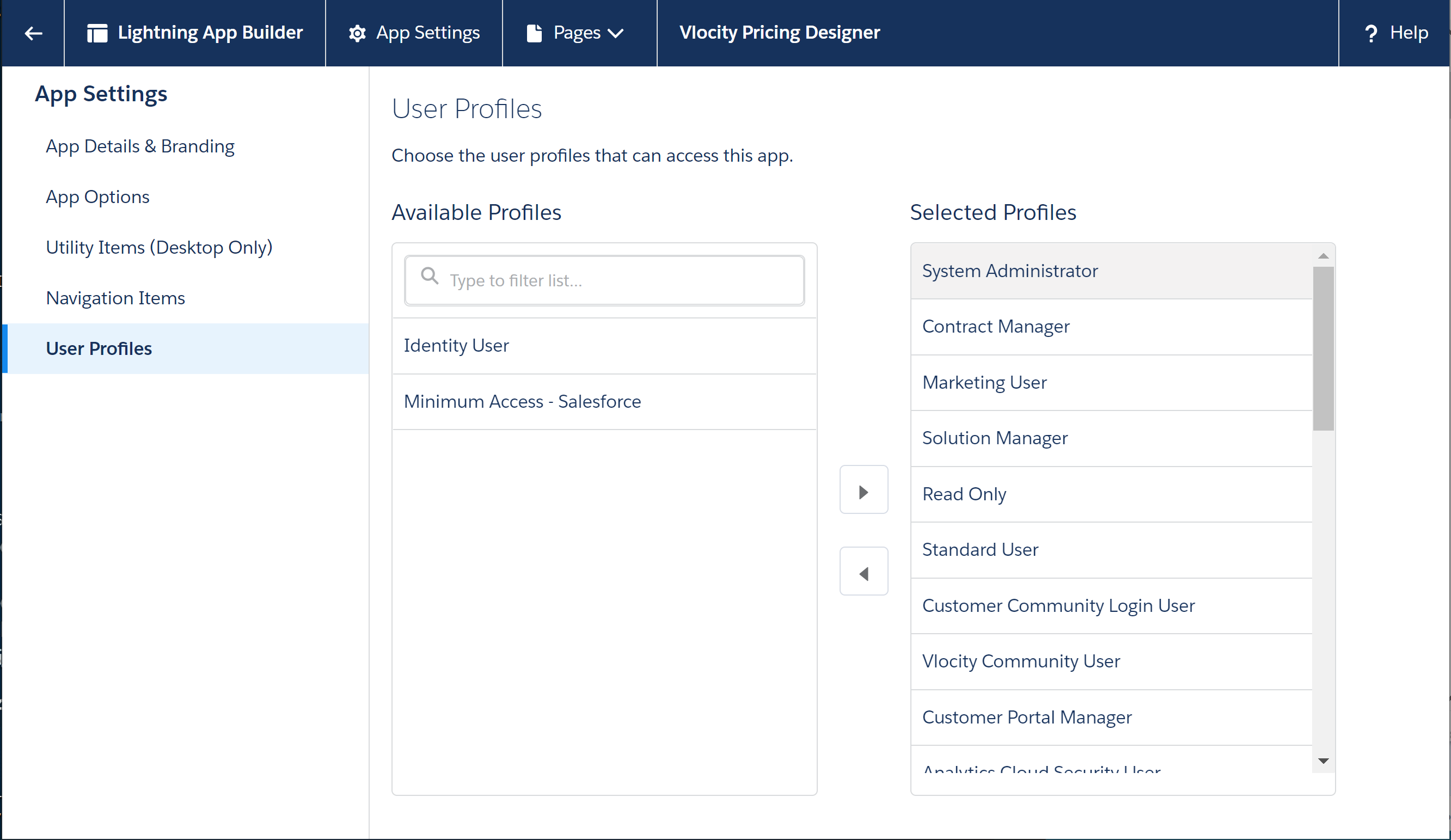Viewport: 1451px width, 840px height.
Task: Click the Pages document icon
Action: point(535,33)
